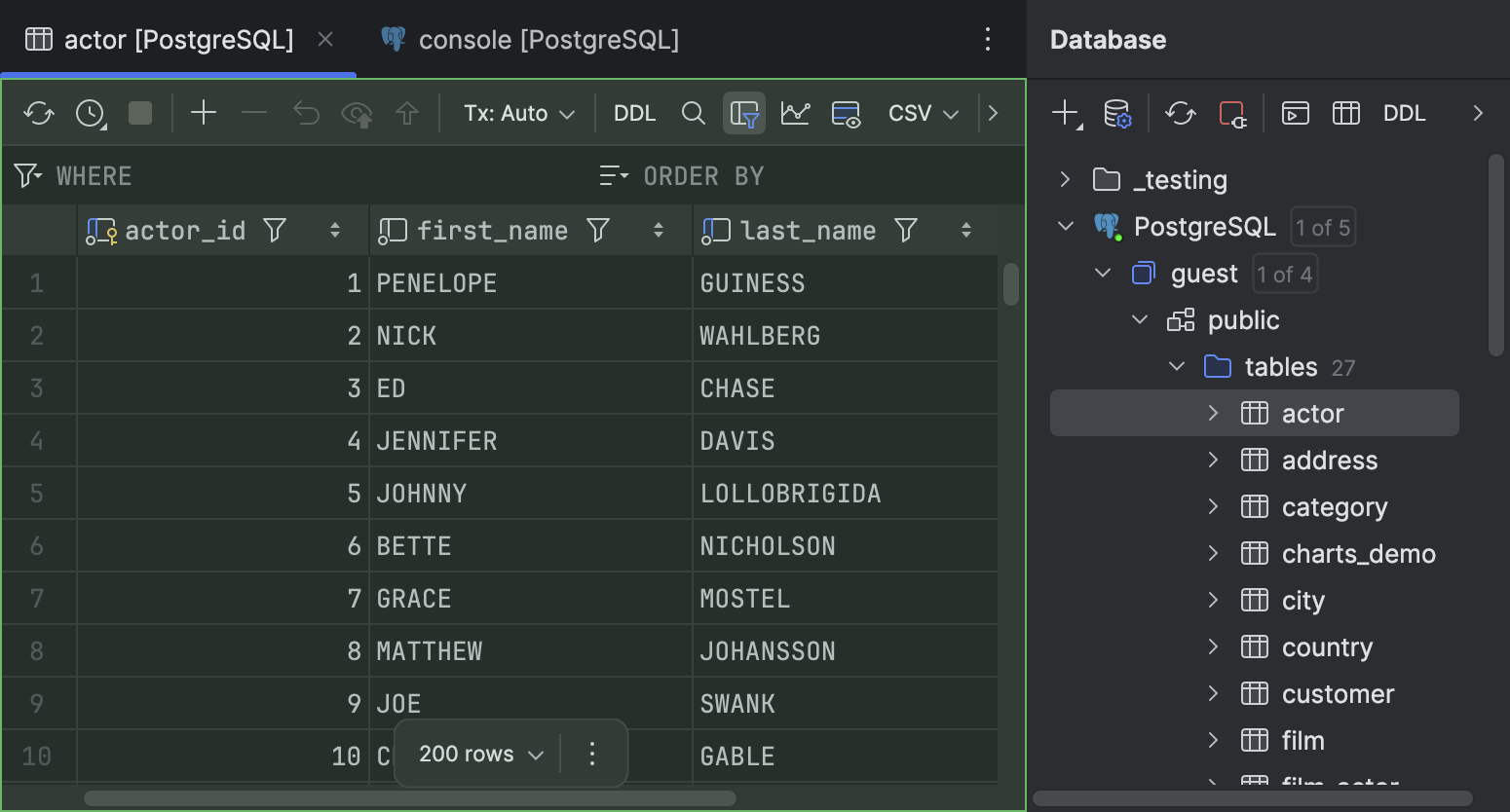Toggle the column filter row in results
This screenshot has height=812, width=1510.
click(x=744, y=112)
